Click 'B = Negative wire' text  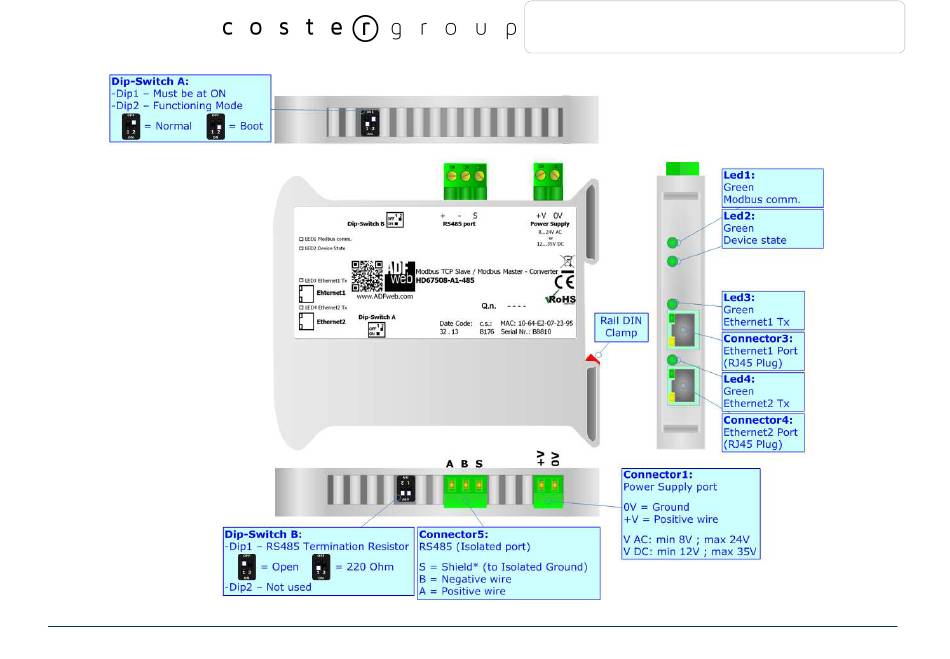pos(465,579)
